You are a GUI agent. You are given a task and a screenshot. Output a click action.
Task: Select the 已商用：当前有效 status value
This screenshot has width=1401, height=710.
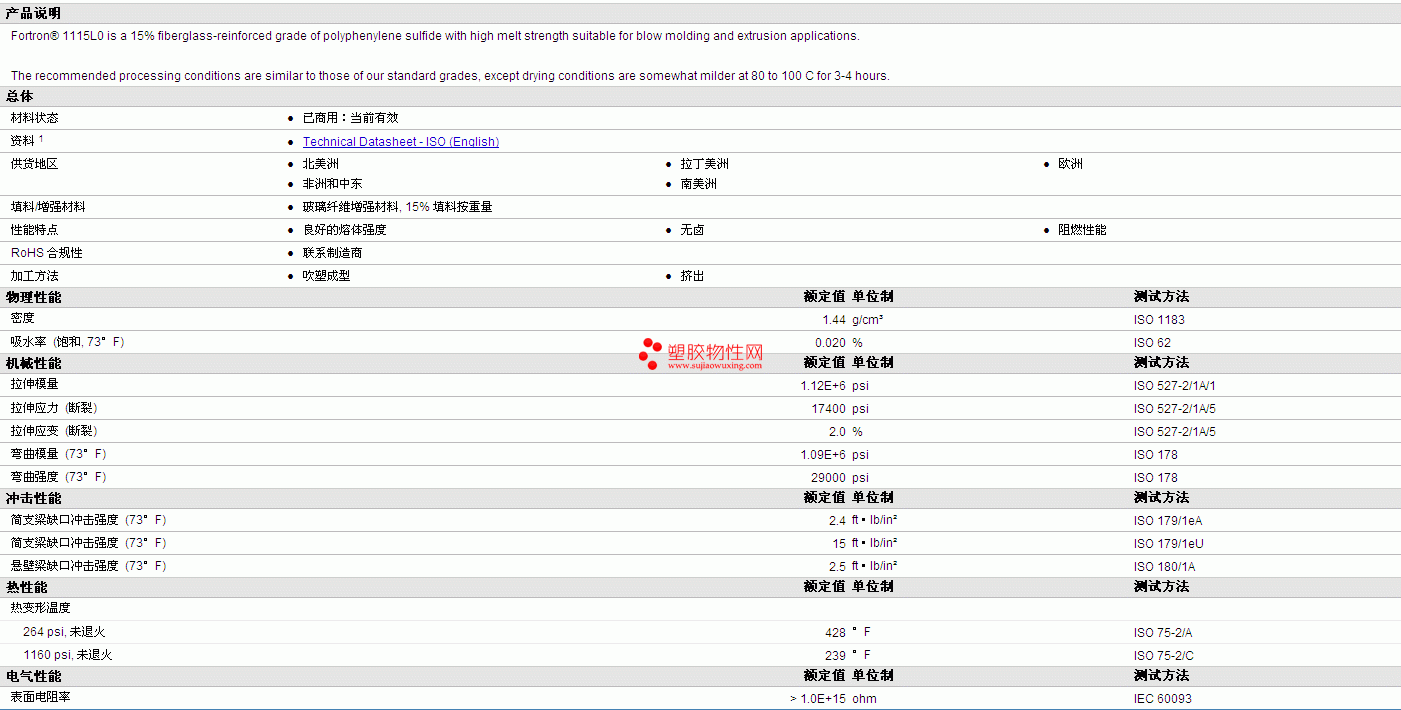coord(350,118)
